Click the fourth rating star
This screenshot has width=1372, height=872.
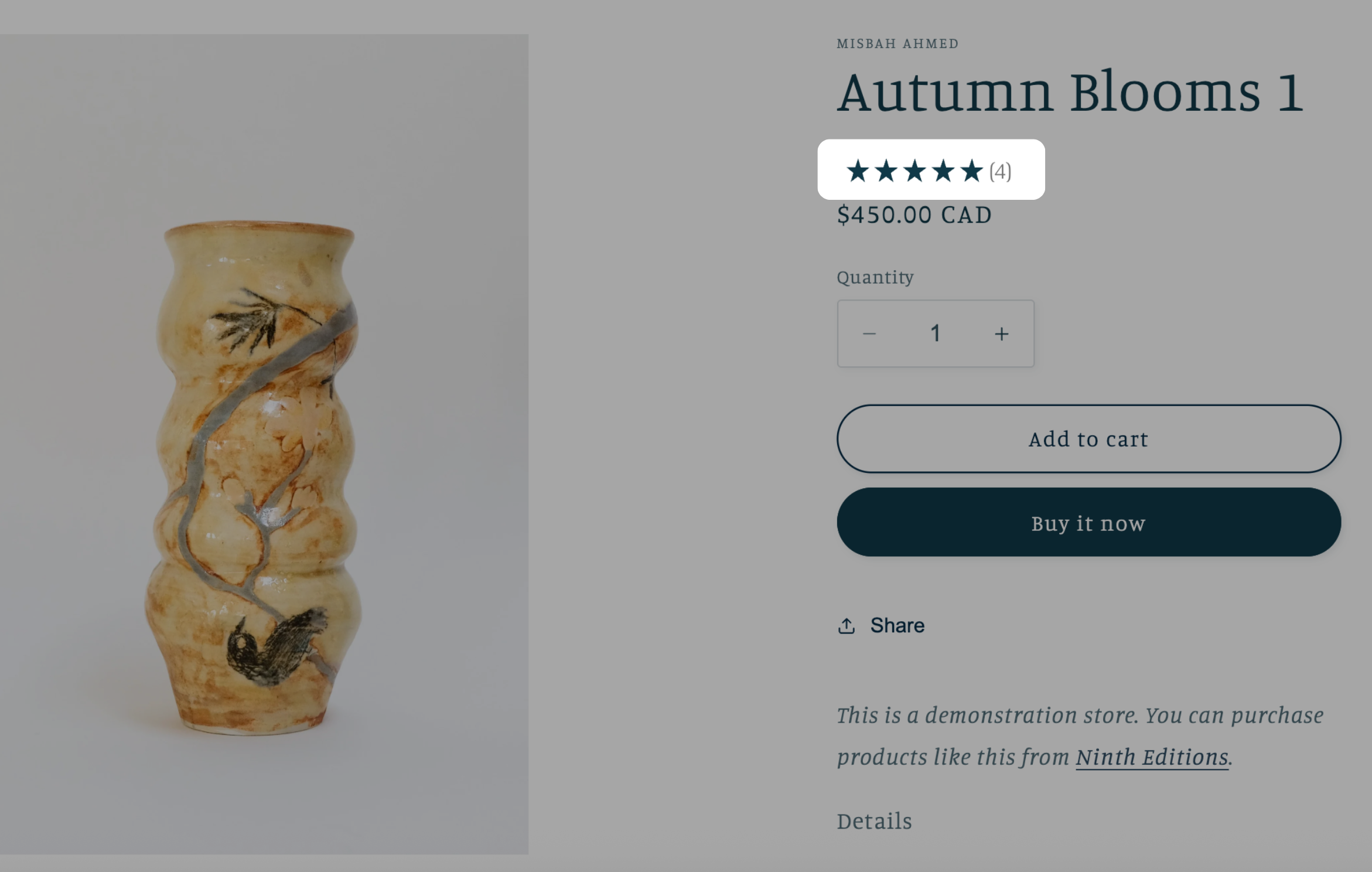[x=943, y=171]
